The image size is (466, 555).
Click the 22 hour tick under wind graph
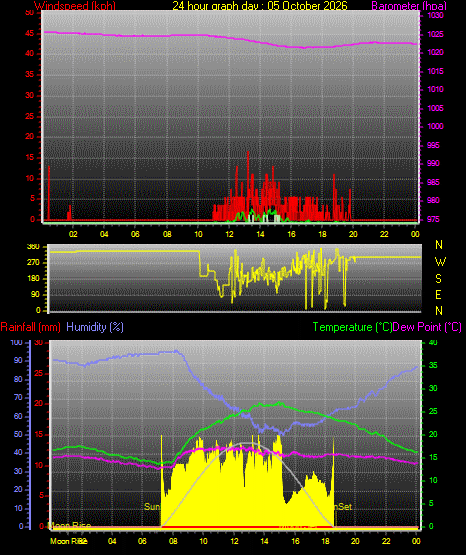click(384, 234)
